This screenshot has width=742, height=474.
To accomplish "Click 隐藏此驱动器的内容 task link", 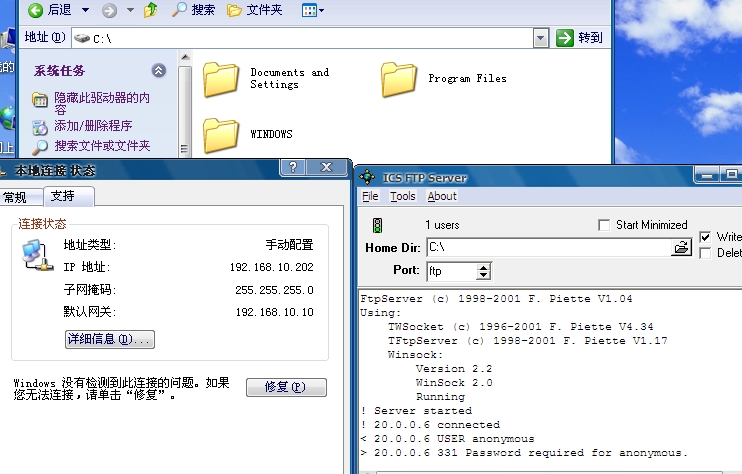I will click(102, 104).
